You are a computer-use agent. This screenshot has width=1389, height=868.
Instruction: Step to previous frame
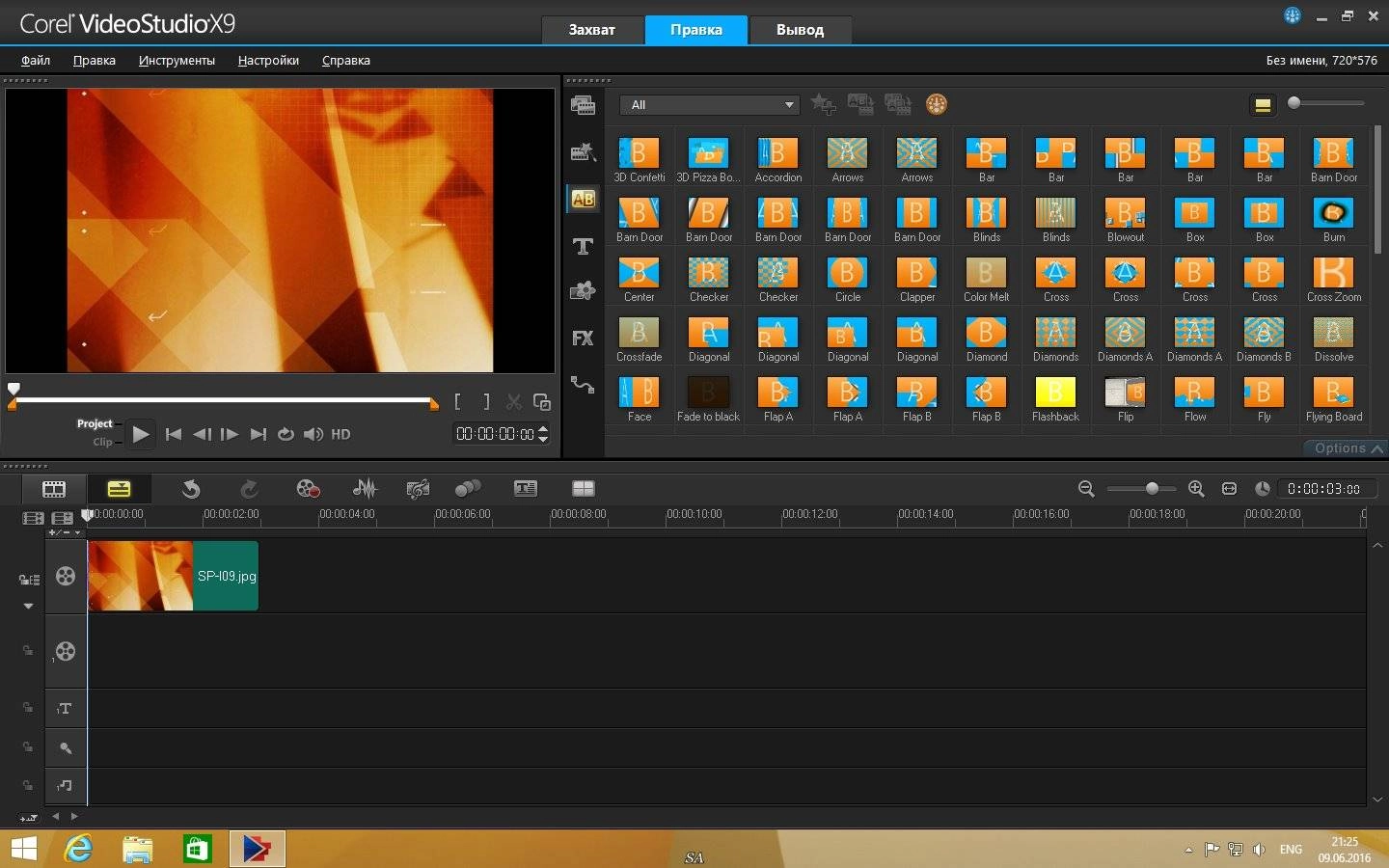202,434
